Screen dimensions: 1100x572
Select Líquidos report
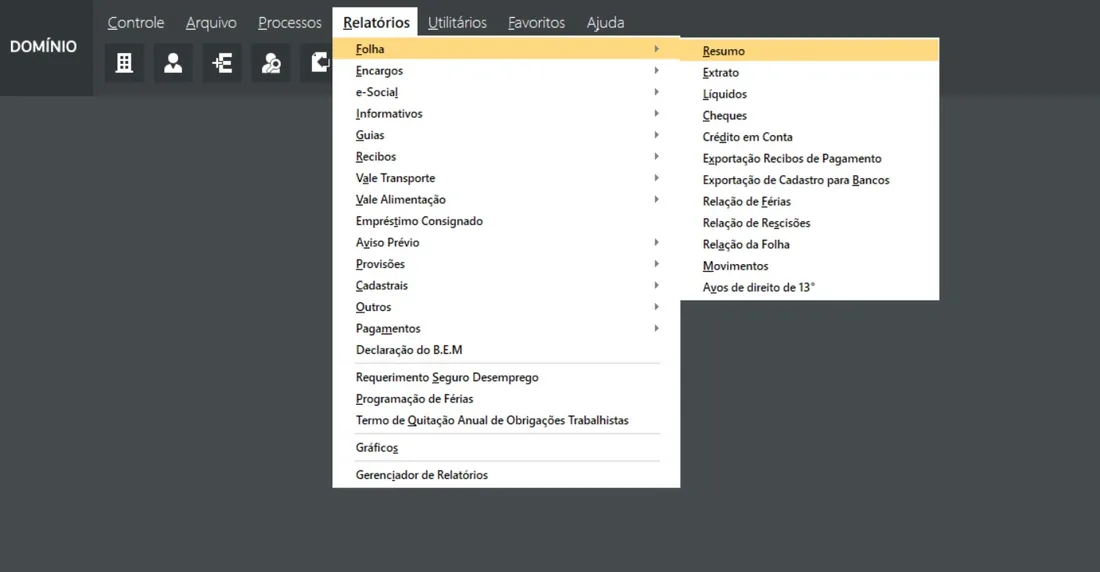pyautogui.click(x=810, y=94)
